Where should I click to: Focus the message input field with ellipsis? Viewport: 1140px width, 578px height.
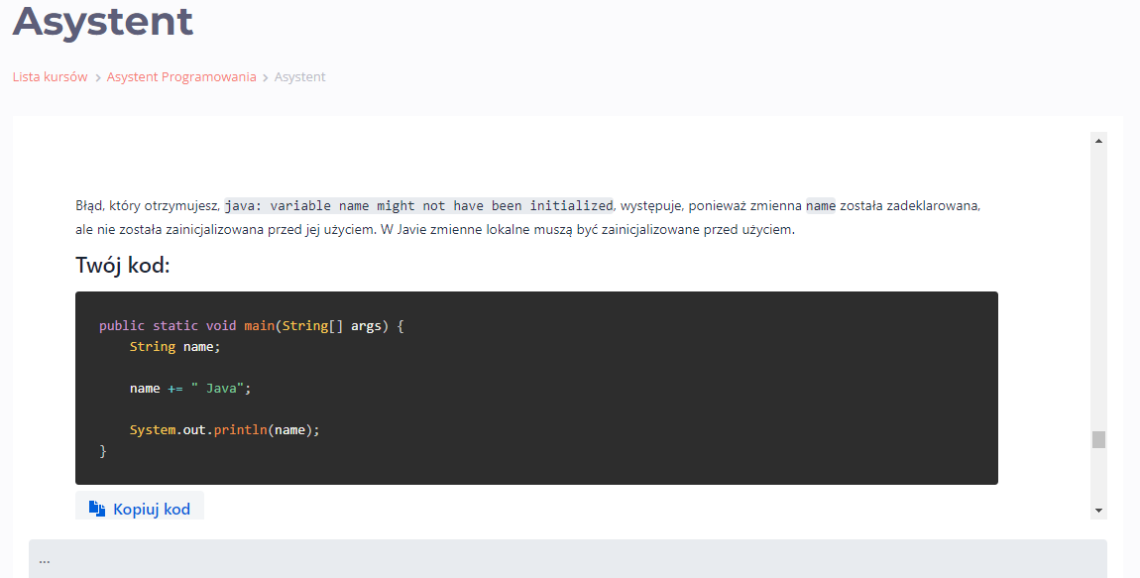pyautogui.click(x=567, y=560)
